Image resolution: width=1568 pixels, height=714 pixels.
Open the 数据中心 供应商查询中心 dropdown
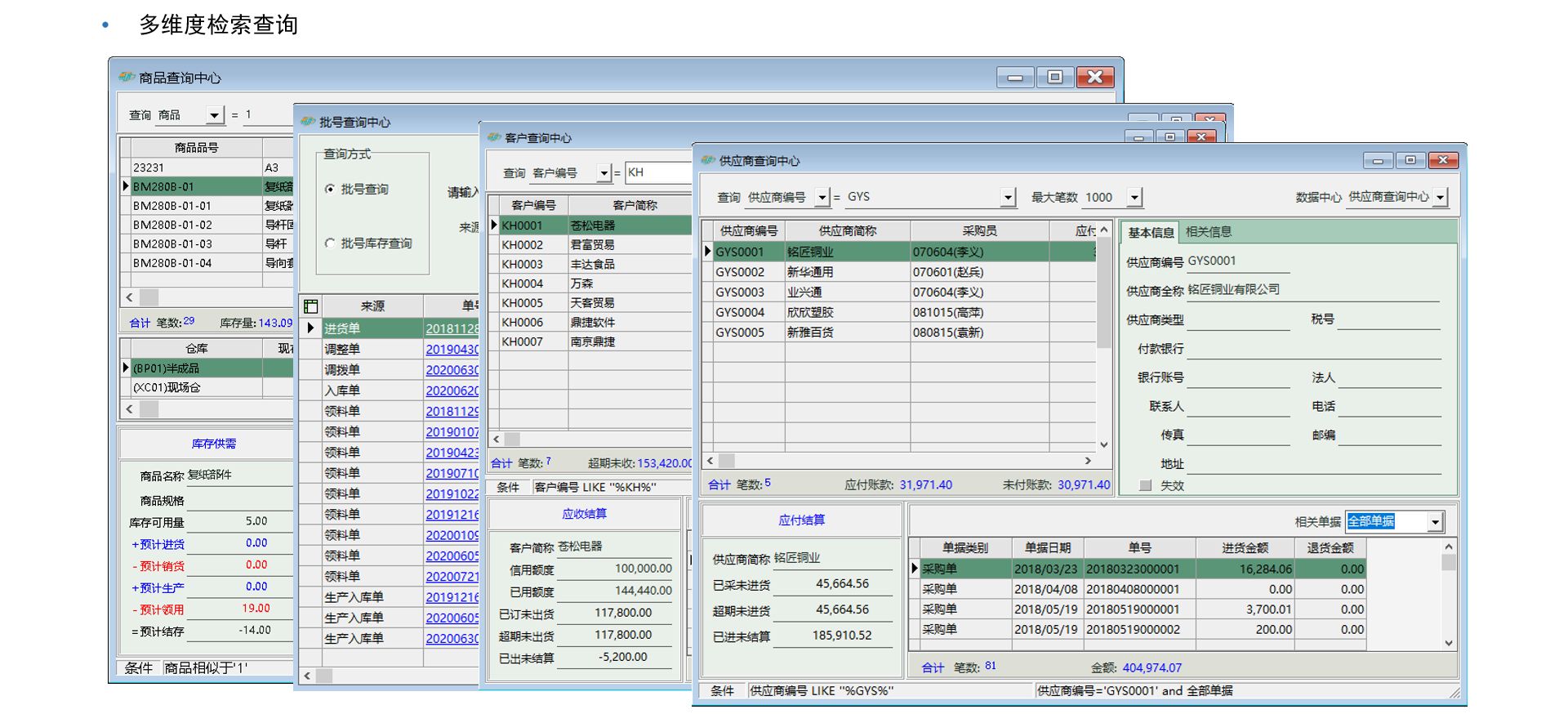point(1440,197)
